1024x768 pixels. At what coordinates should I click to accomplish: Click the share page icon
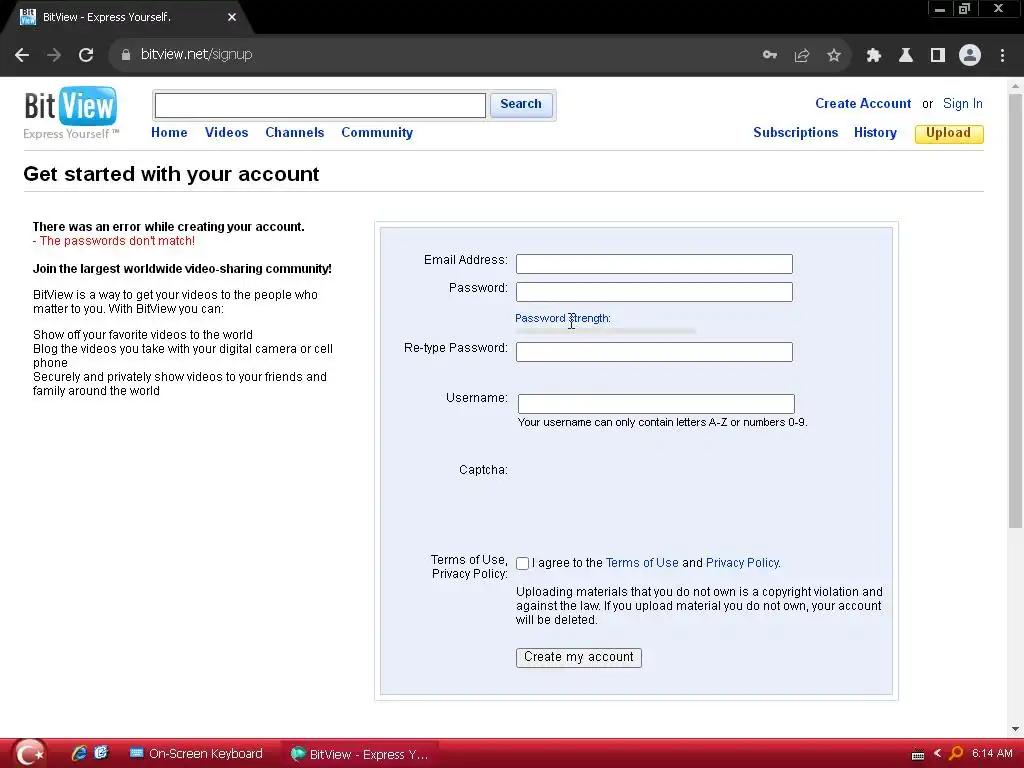[802, 56]
